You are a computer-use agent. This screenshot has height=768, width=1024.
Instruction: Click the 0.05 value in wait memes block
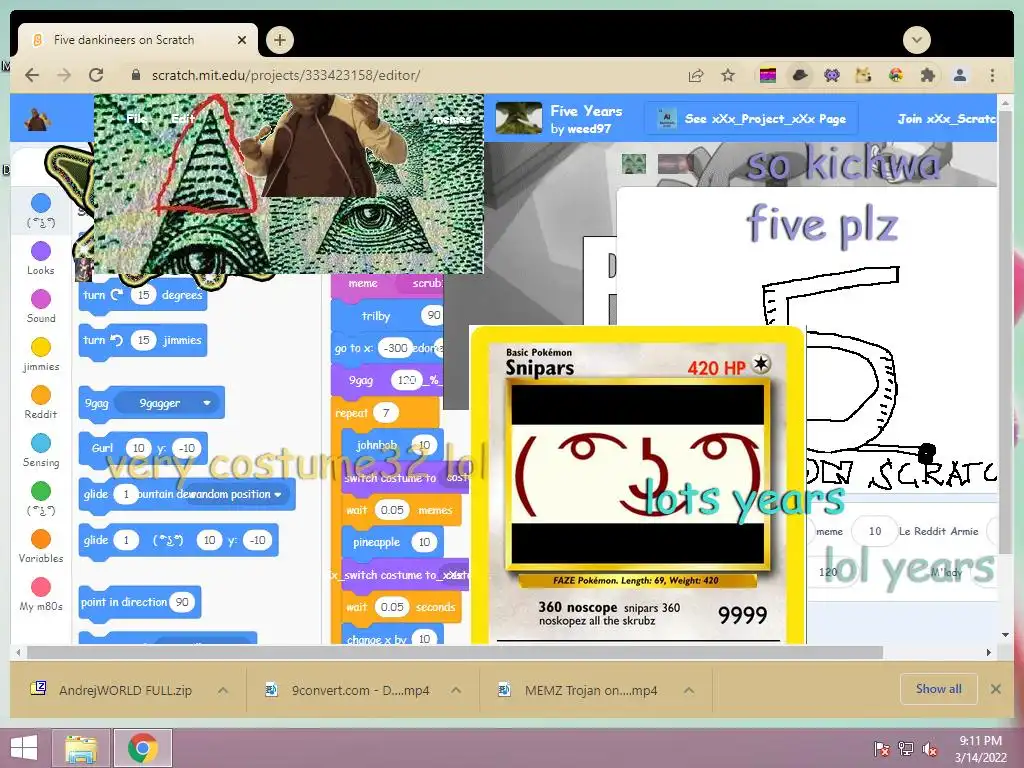click(x=392, y=510)
